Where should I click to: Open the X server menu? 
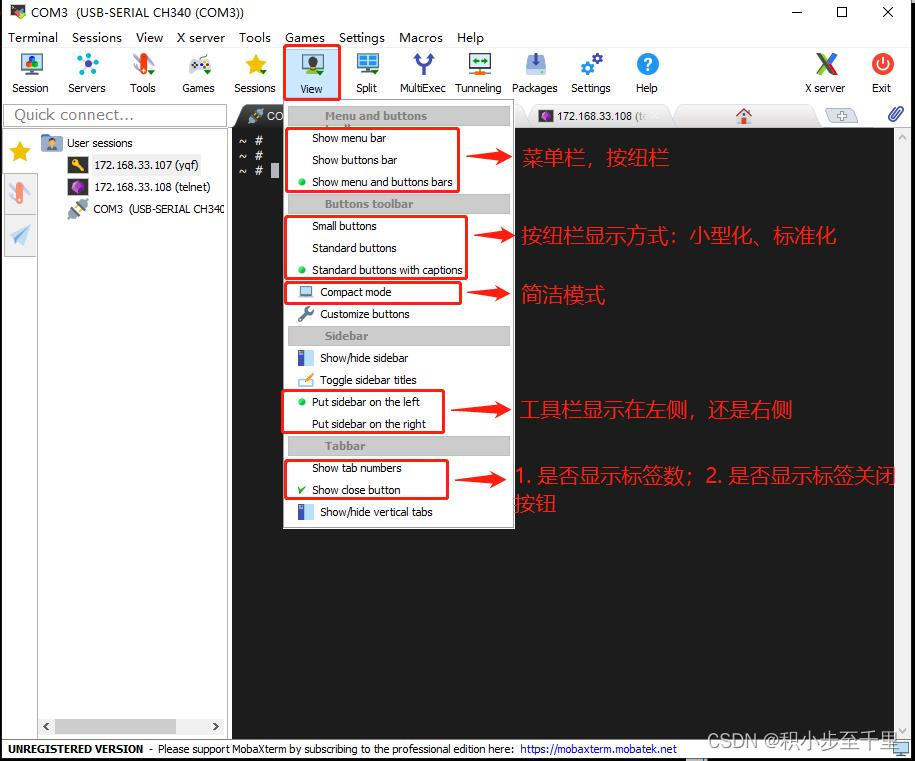pyautogui.click(x=201, y=37)
